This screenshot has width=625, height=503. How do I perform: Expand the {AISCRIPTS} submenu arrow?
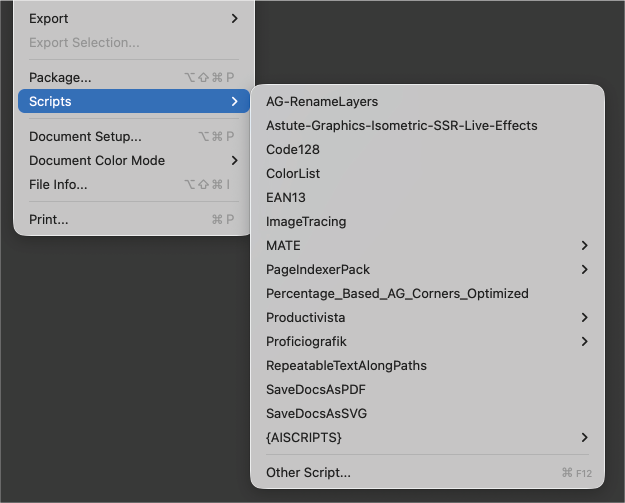pos(584,437)
